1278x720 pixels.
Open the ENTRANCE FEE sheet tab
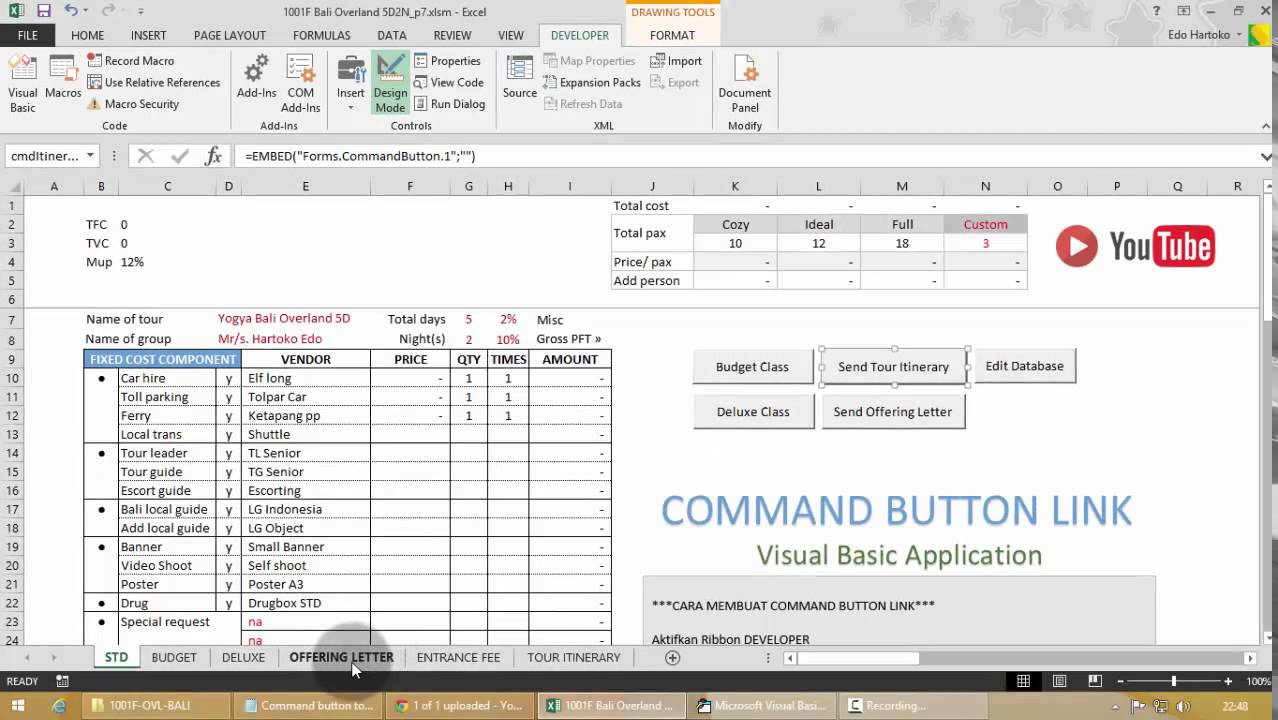[x=458, y=657]
